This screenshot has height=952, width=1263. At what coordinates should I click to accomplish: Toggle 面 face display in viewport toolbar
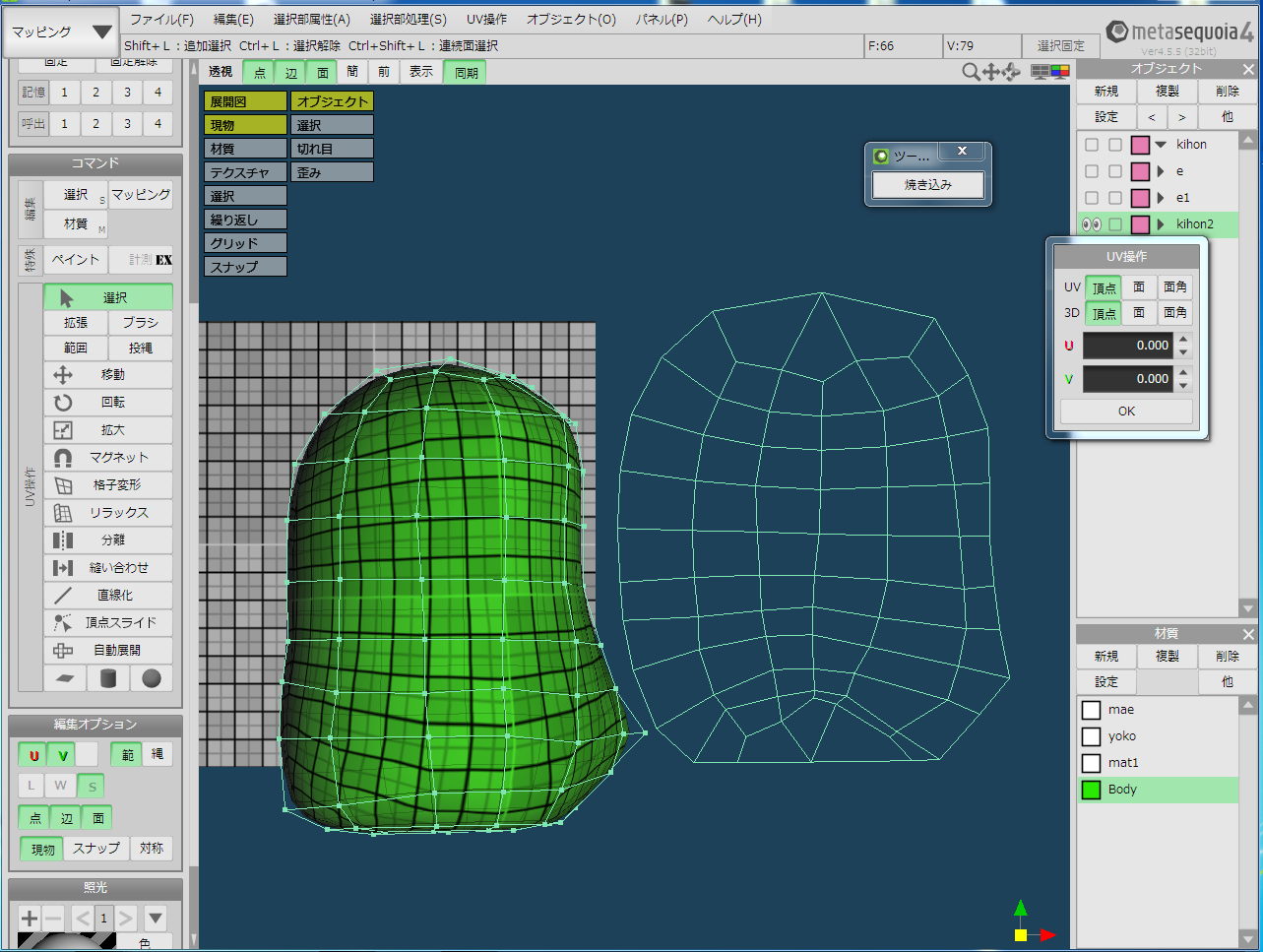(x=321, y=72)
